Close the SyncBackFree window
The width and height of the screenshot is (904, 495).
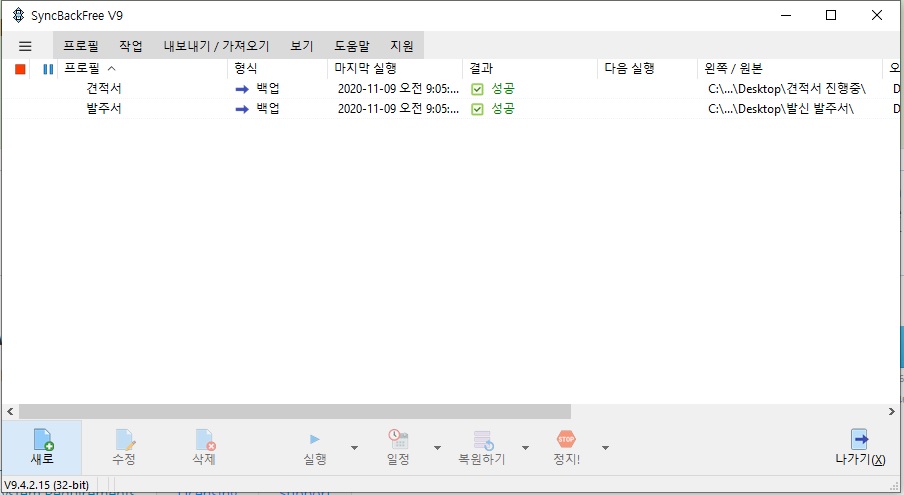(x=877, y=15)
